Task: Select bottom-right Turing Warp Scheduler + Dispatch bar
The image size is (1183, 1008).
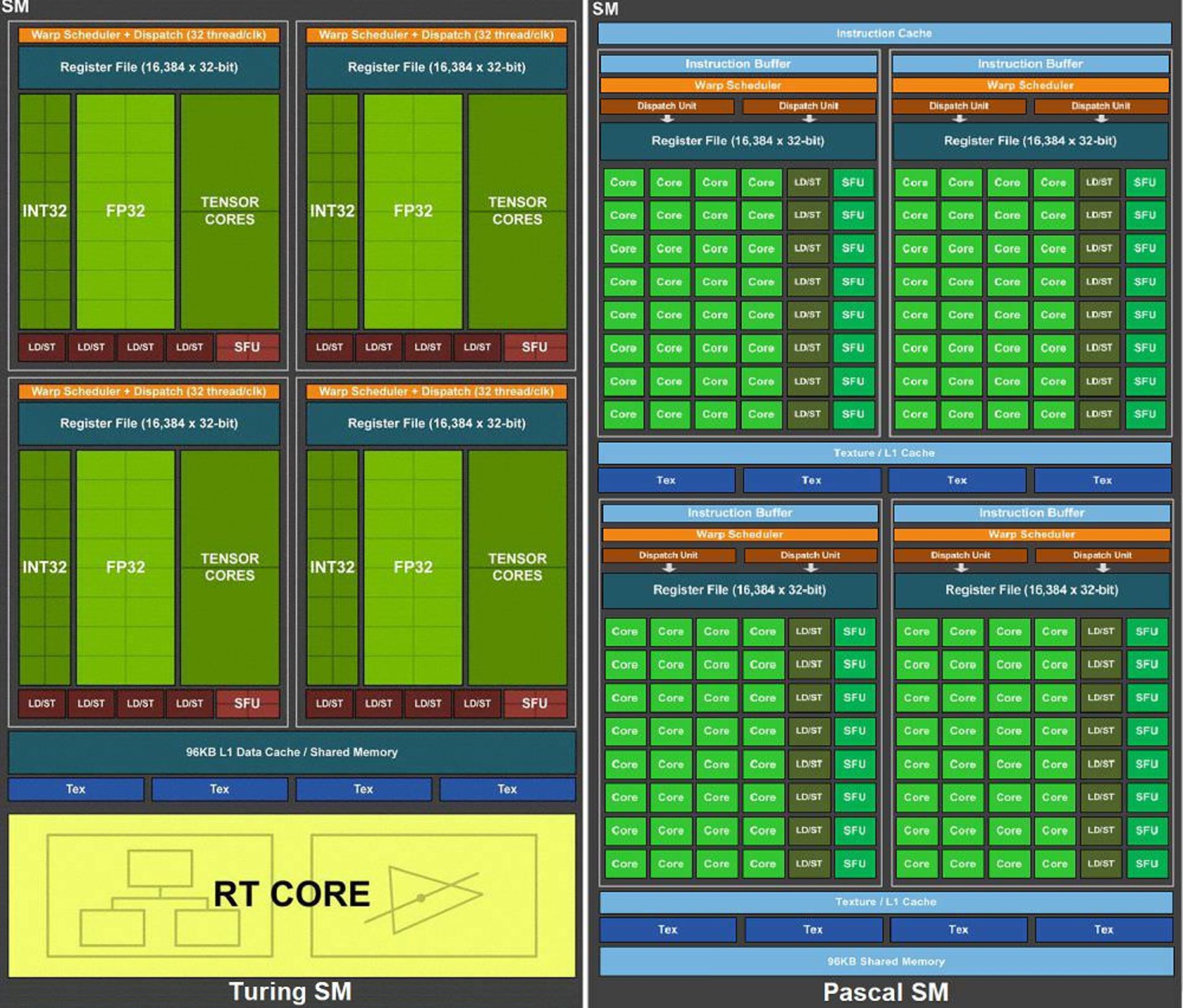Action: point(436,391)
